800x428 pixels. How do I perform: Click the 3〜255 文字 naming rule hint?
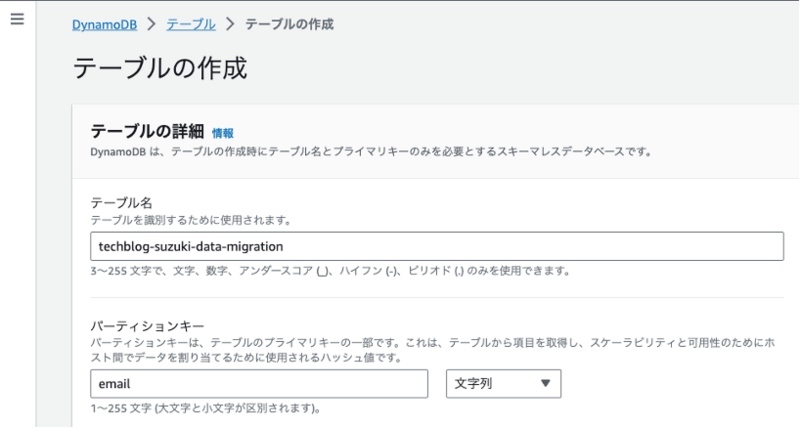(330, 271)
